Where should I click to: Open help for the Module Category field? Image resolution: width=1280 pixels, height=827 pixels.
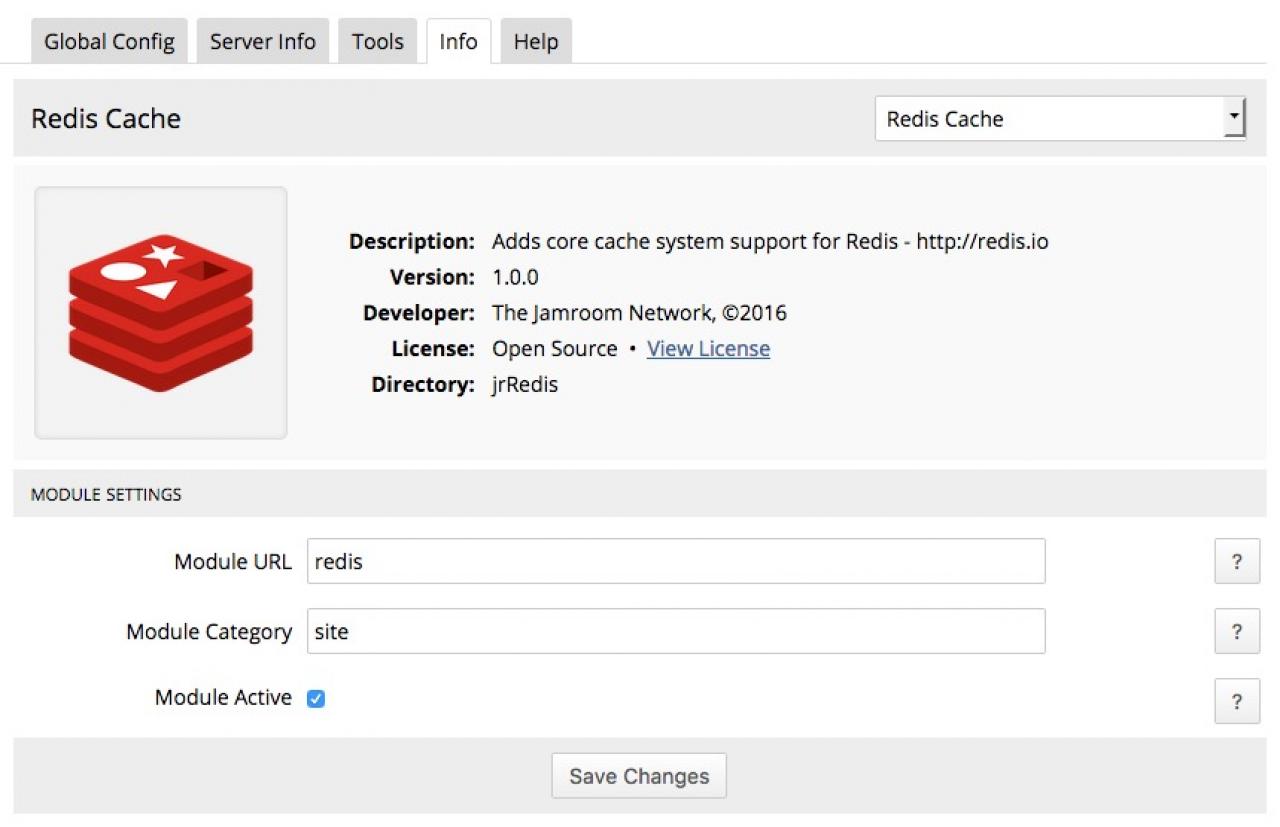click(1236, 631)
